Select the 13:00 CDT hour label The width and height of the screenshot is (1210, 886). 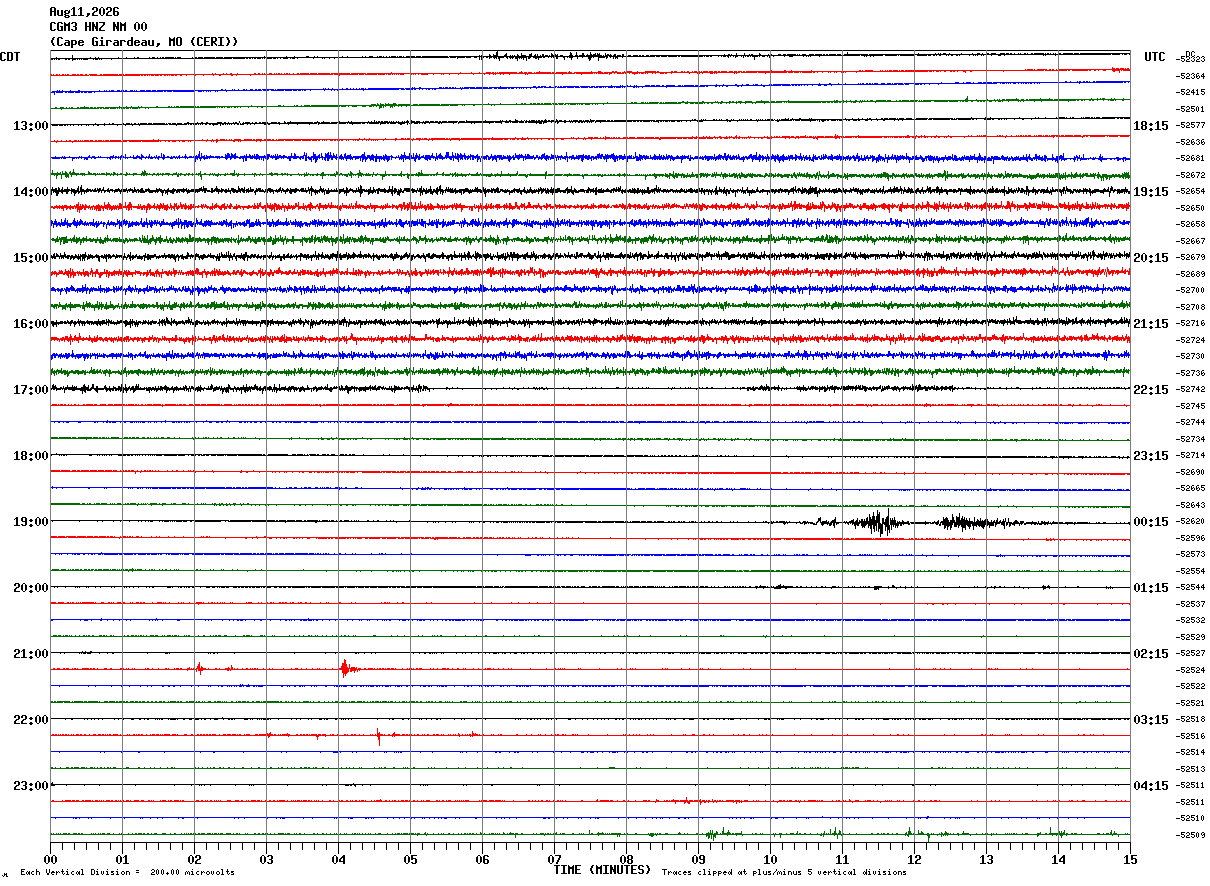(x=30, y=126)
